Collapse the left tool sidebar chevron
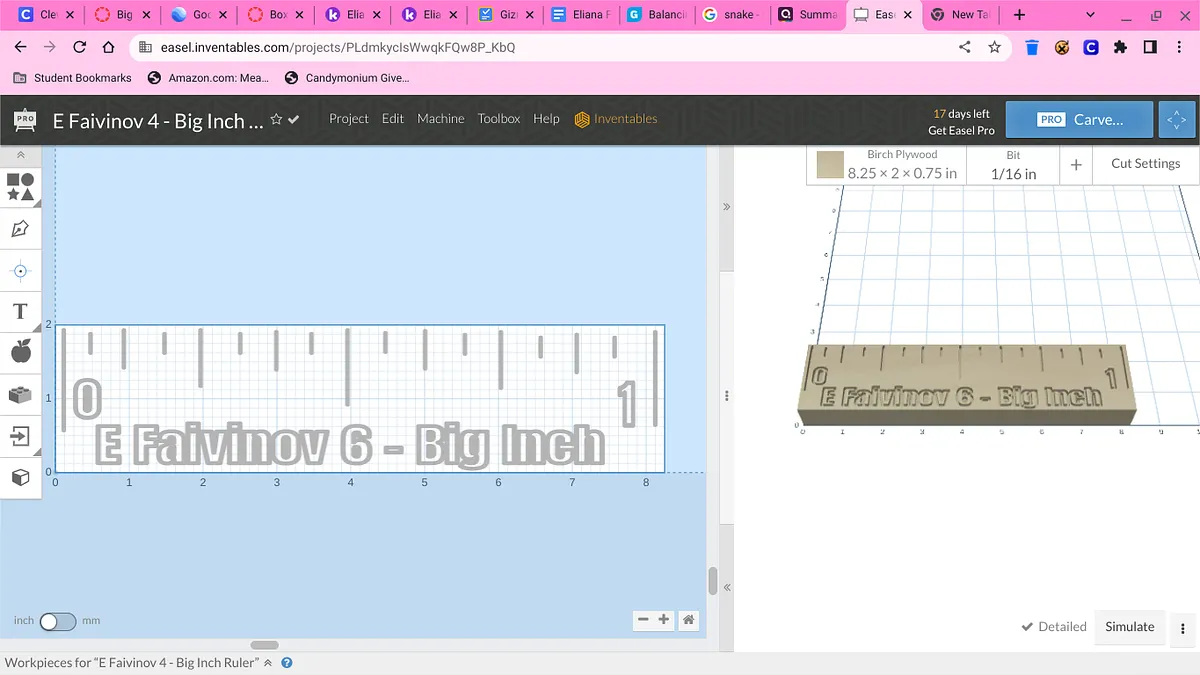The height and width of the screenshot is (675, 1200). pos(20,156)
